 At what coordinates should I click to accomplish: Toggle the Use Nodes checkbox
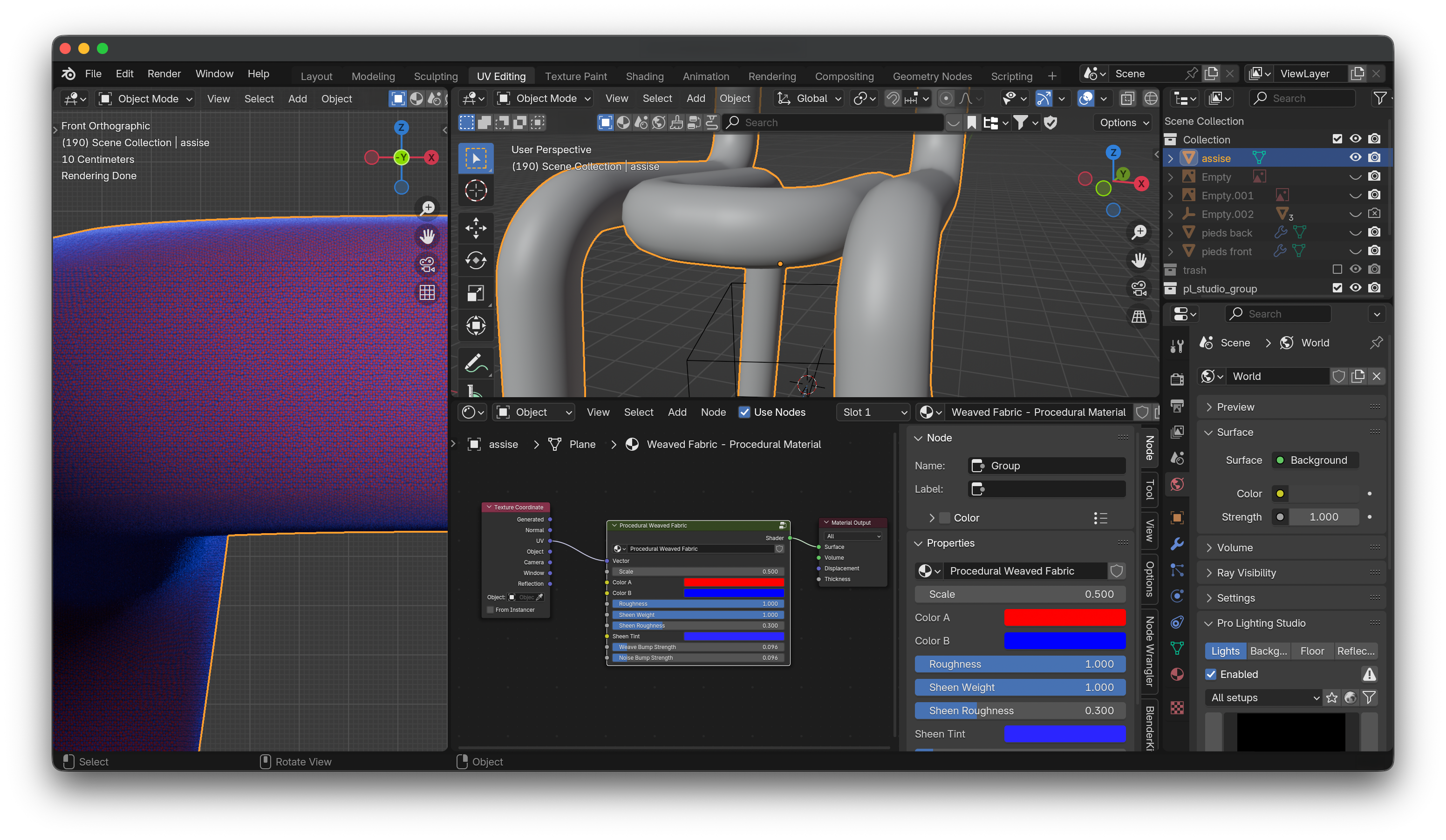tap(744, 412)
